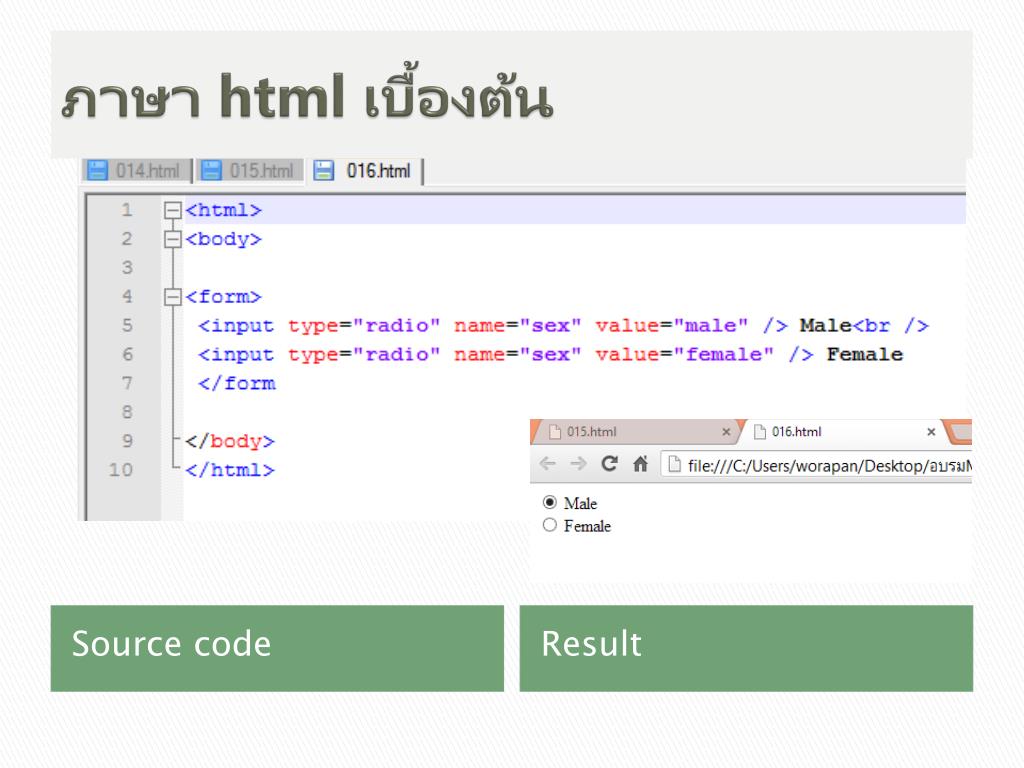Click the save icon on 014.html tab
The height and width of the screenshot is (768, 1024).
[98, 170]
